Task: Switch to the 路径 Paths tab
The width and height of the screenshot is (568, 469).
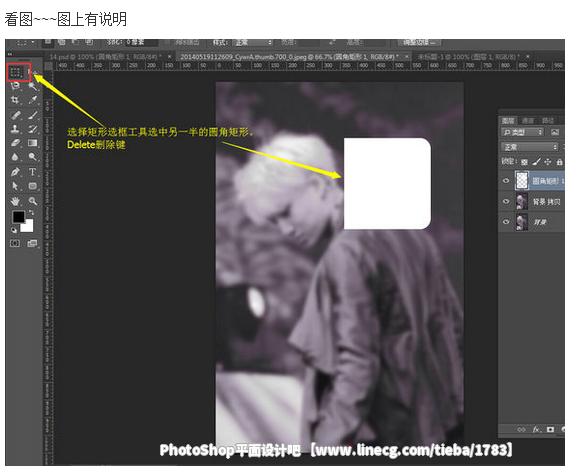Action: 548,121
